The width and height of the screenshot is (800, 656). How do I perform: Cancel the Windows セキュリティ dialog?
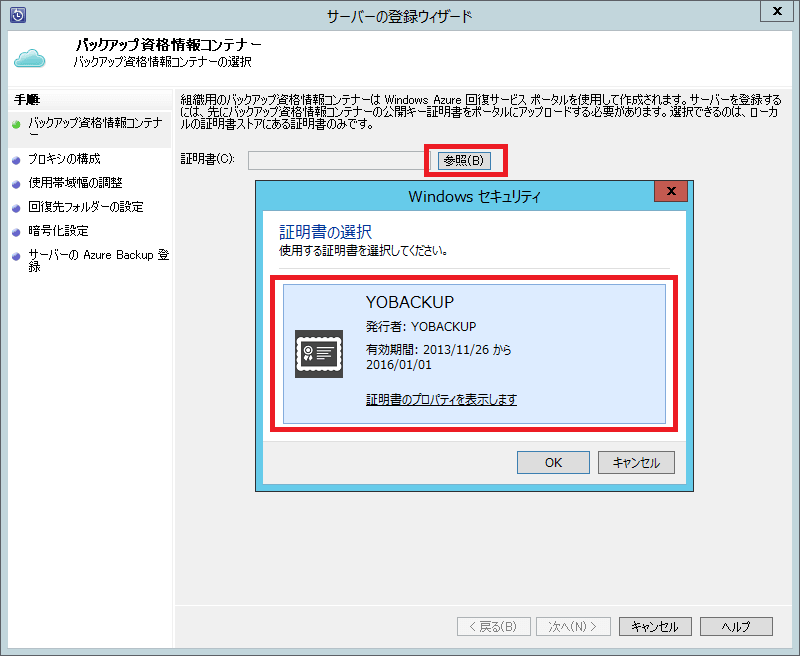[x=636, y=461]
